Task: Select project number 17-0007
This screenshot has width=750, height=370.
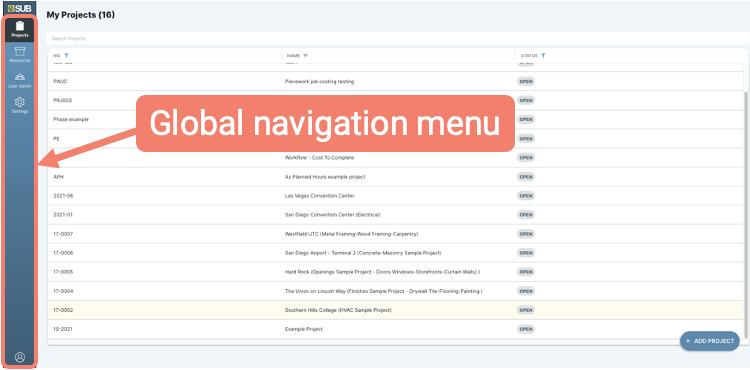Action: [63, 234]
